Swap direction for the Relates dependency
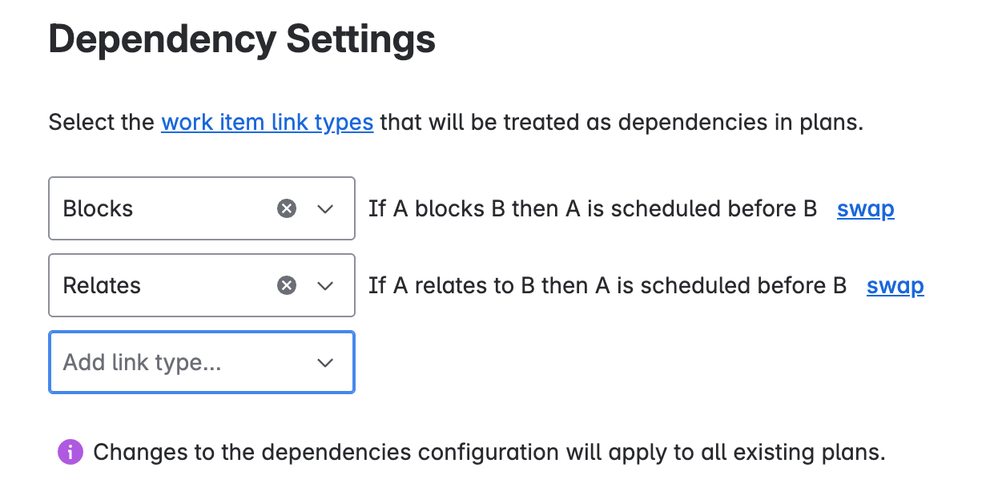Image resolution: width=998 pixels, height=484 pixels. (x=895, y=286)
